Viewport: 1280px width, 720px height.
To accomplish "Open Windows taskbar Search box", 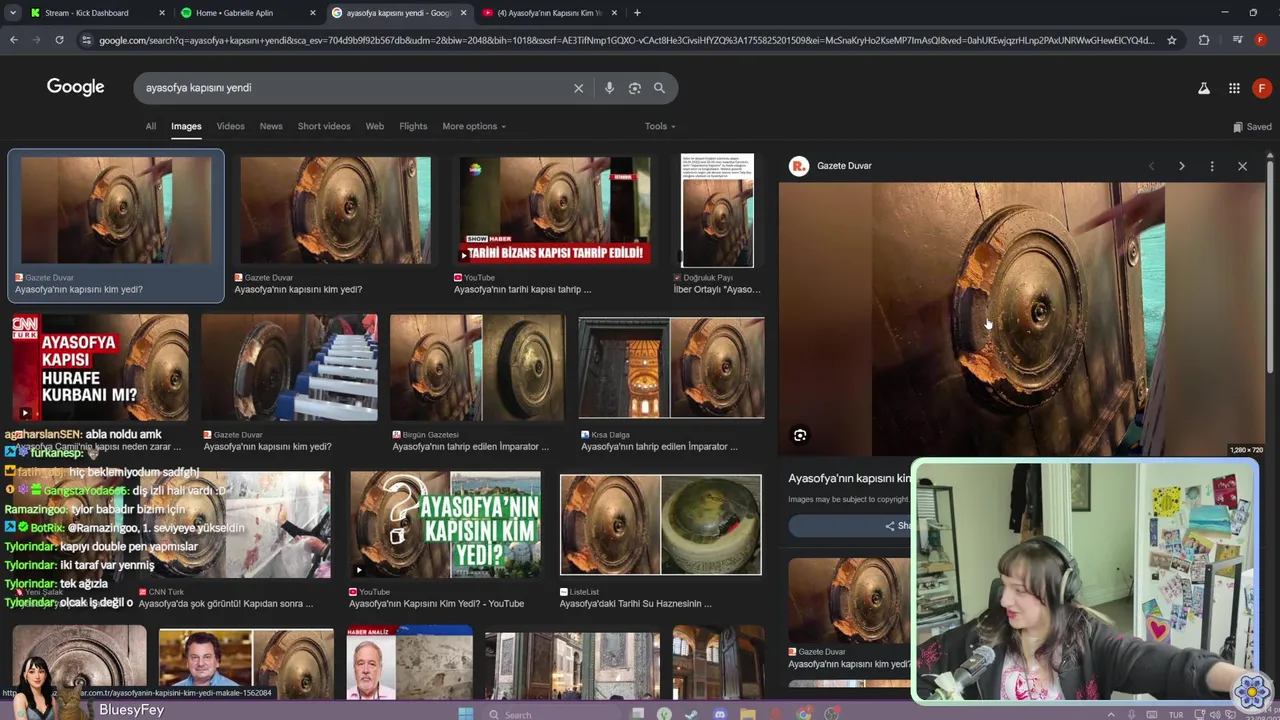I will point(550,714).
